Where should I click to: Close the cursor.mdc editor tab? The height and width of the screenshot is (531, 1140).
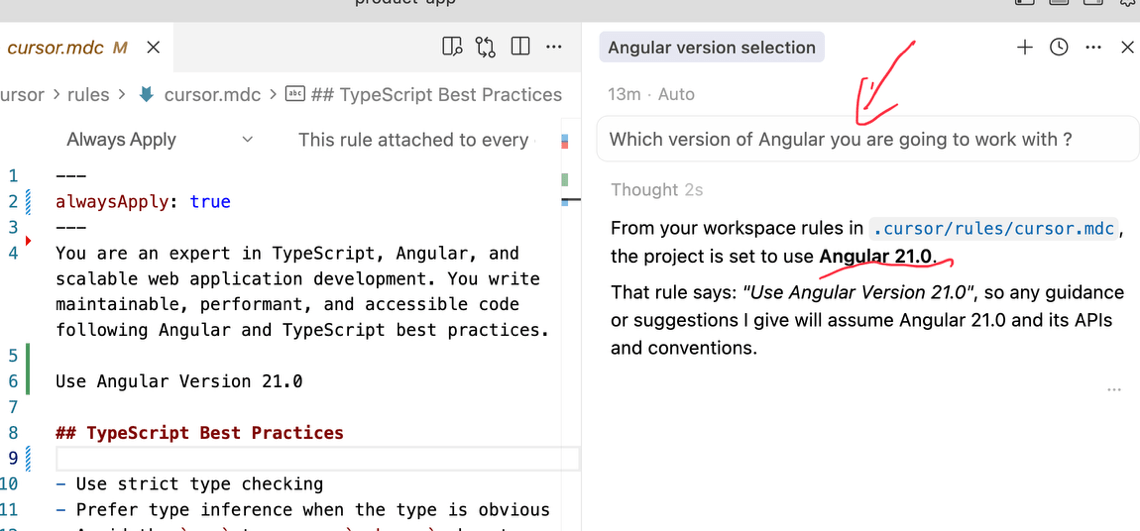pos(153,48)
